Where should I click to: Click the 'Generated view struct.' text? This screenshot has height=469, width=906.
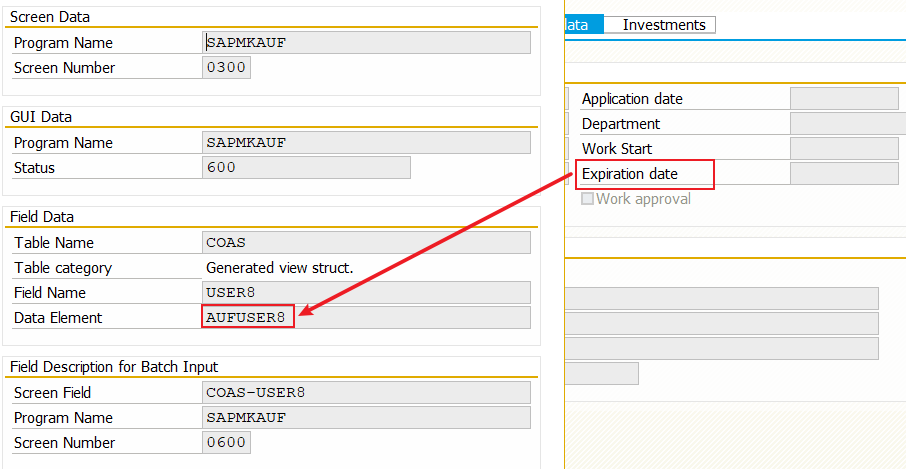click(x=279, y=267)
